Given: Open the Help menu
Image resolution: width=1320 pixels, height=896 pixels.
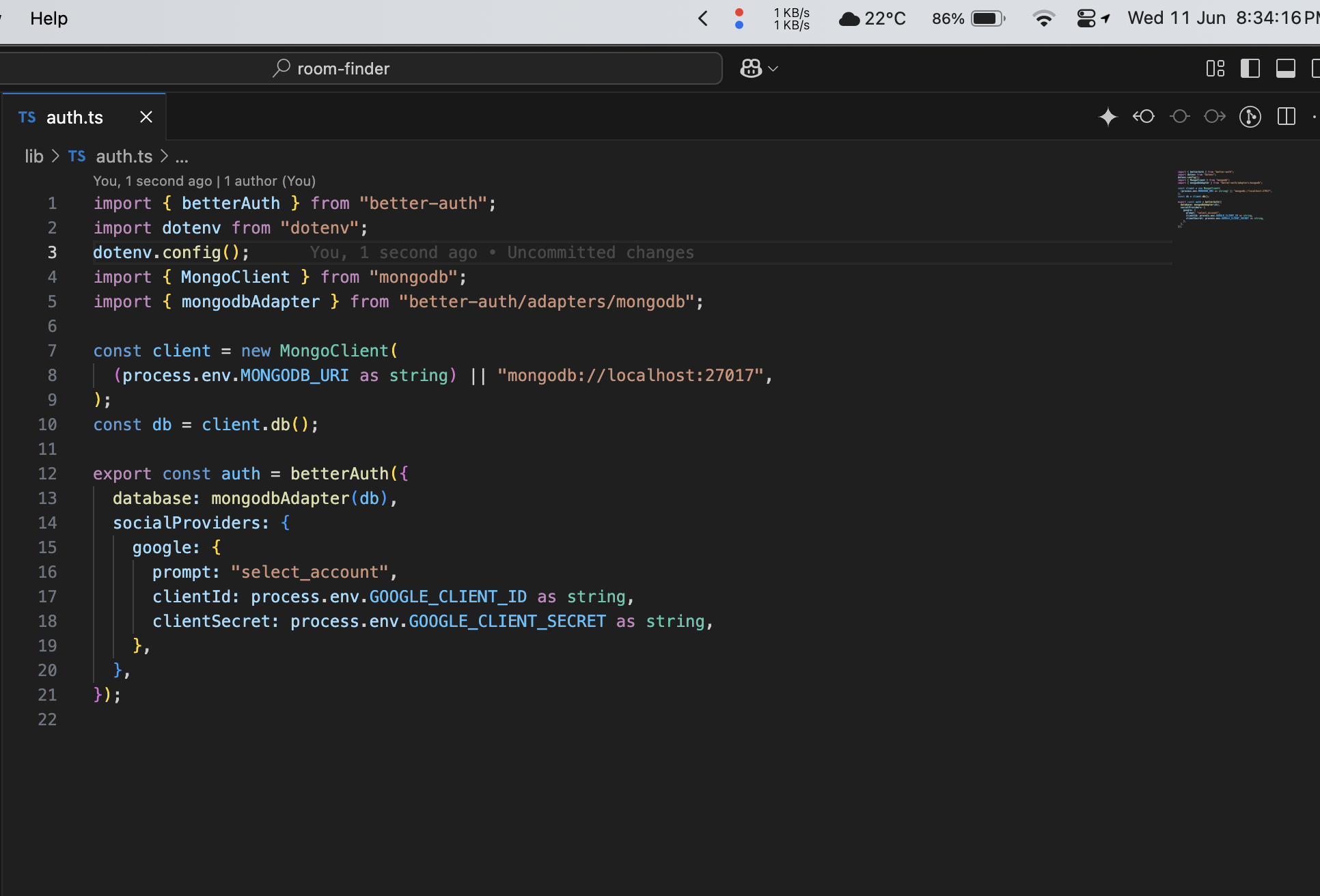Looking at the screenshot, I should pyautogui.click(x=49, y=18).
